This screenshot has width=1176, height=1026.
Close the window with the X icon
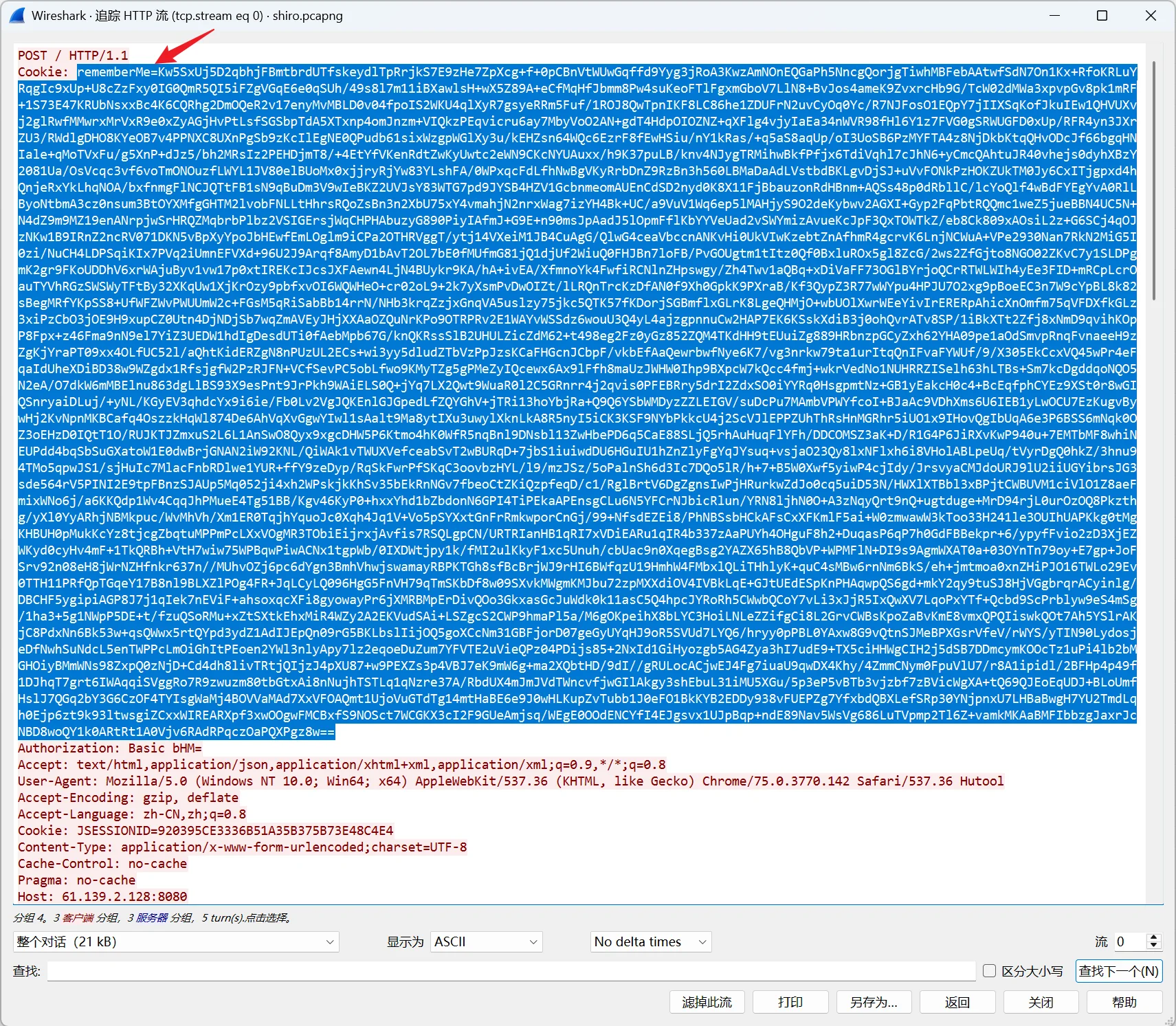click(x=1151, y=15)
